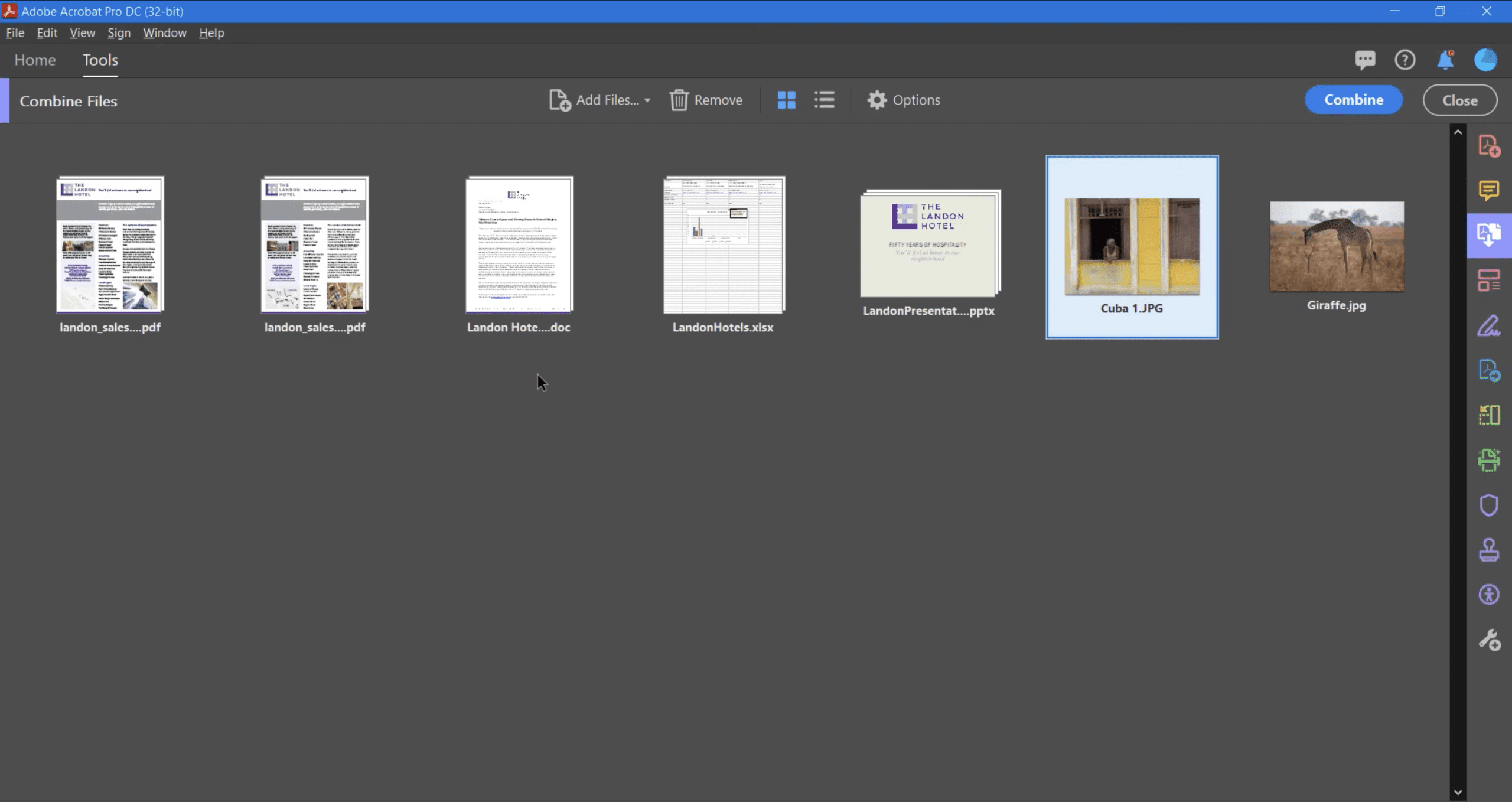Open the Accessibility tool icon
1512x802 pixels.
1488,594
